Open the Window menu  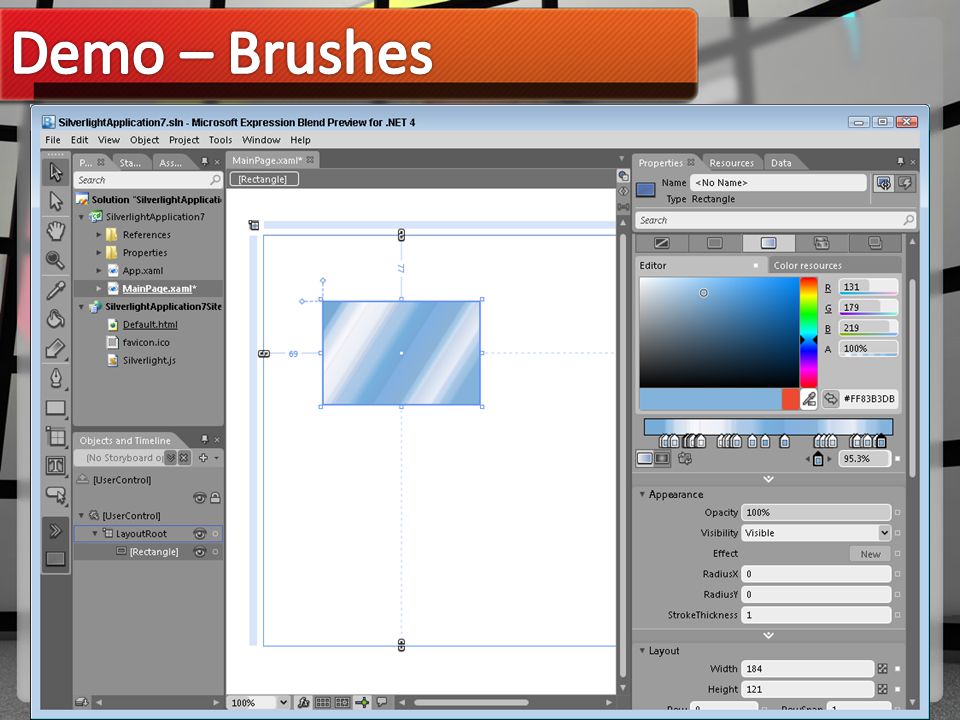[x=261, y=140]
